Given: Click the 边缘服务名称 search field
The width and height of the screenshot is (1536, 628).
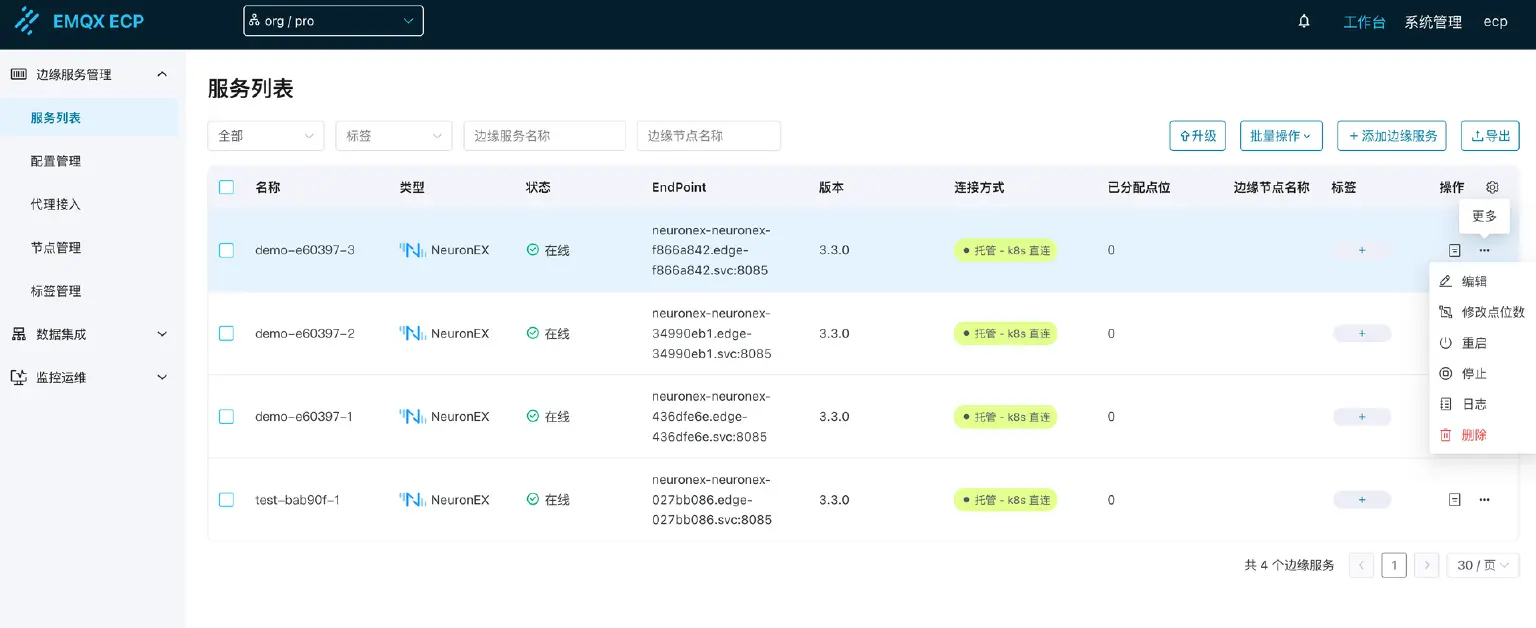Looking at the screenshot, I should 544,135.
